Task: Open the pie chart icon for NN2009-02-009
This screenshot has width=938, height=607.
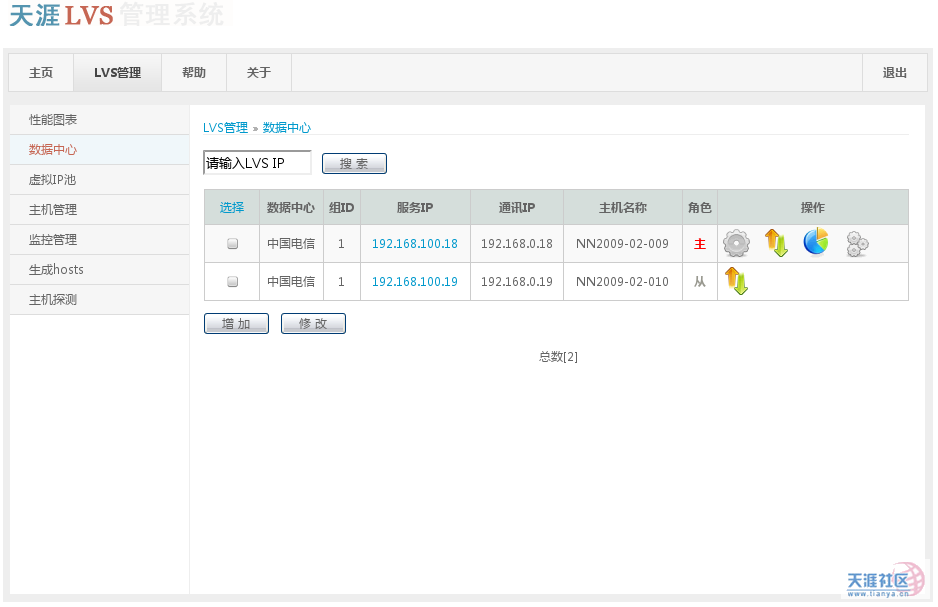Action: point(816,242)
